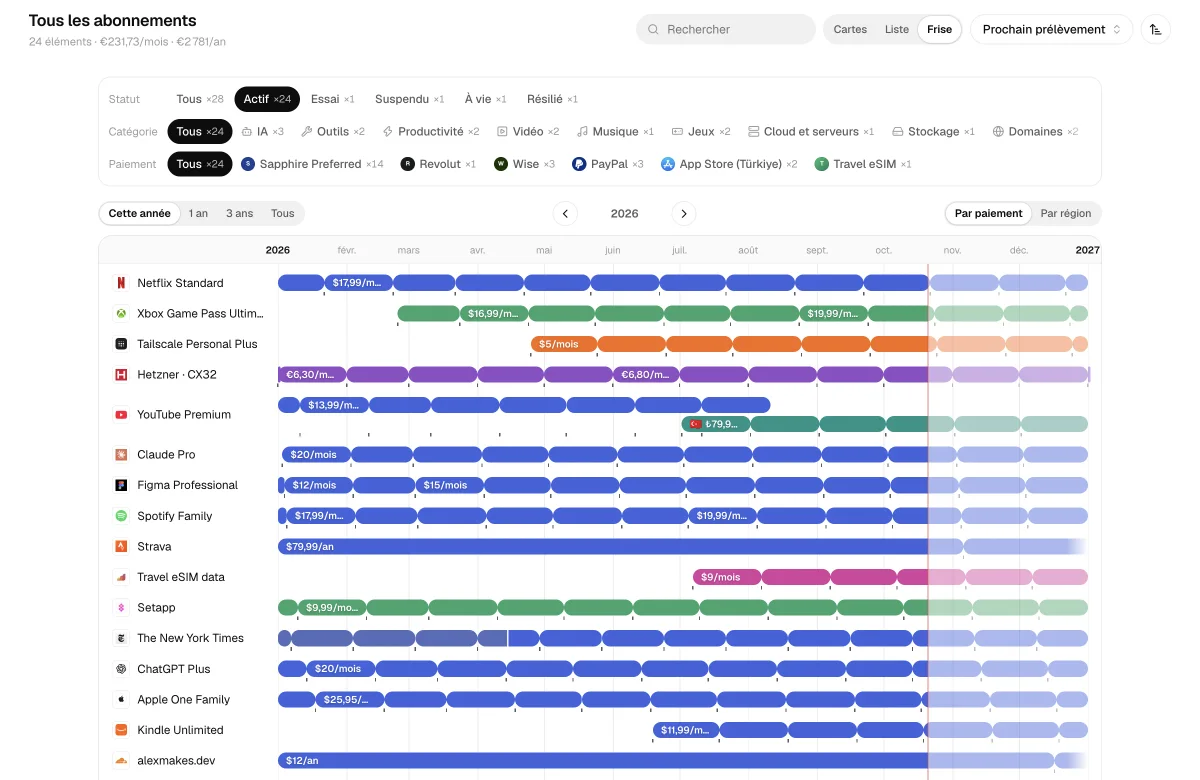Click the Setapp pink icon
The width and height of the screenshot is (1200, 780).
click(x=121, y=608)
